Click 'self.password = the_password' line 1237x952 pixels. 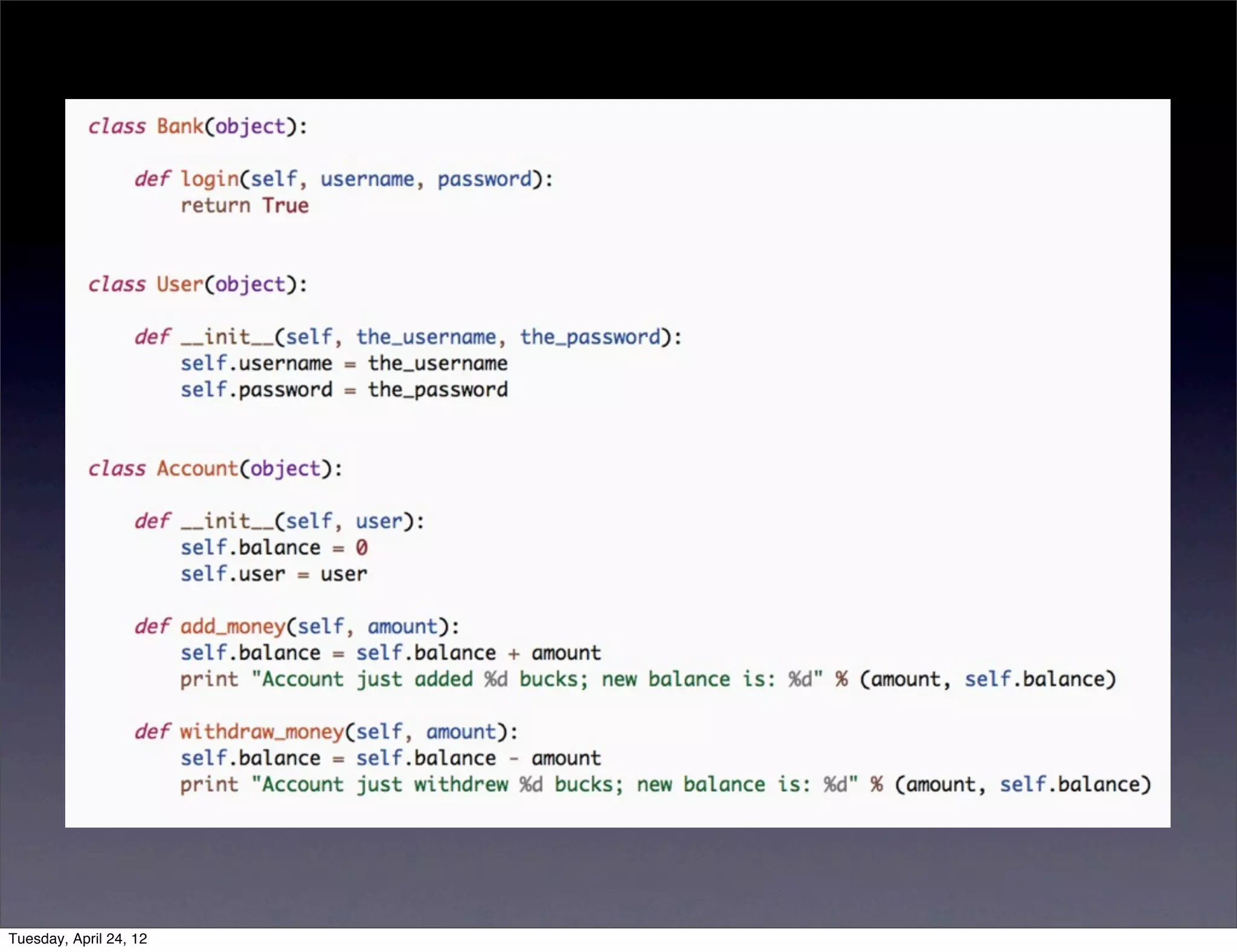[x=344, y=390]
